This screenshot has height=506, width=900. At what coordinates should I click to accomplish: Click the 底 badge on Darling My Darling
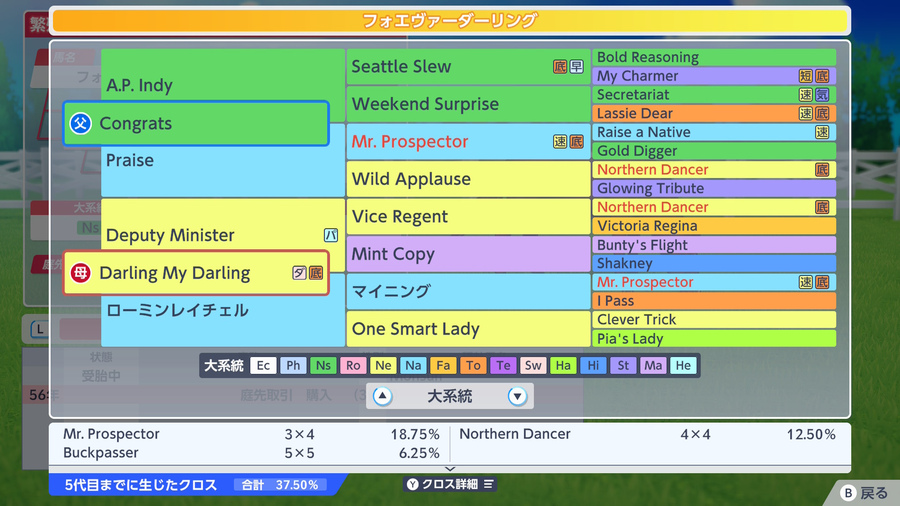(316, 273)
